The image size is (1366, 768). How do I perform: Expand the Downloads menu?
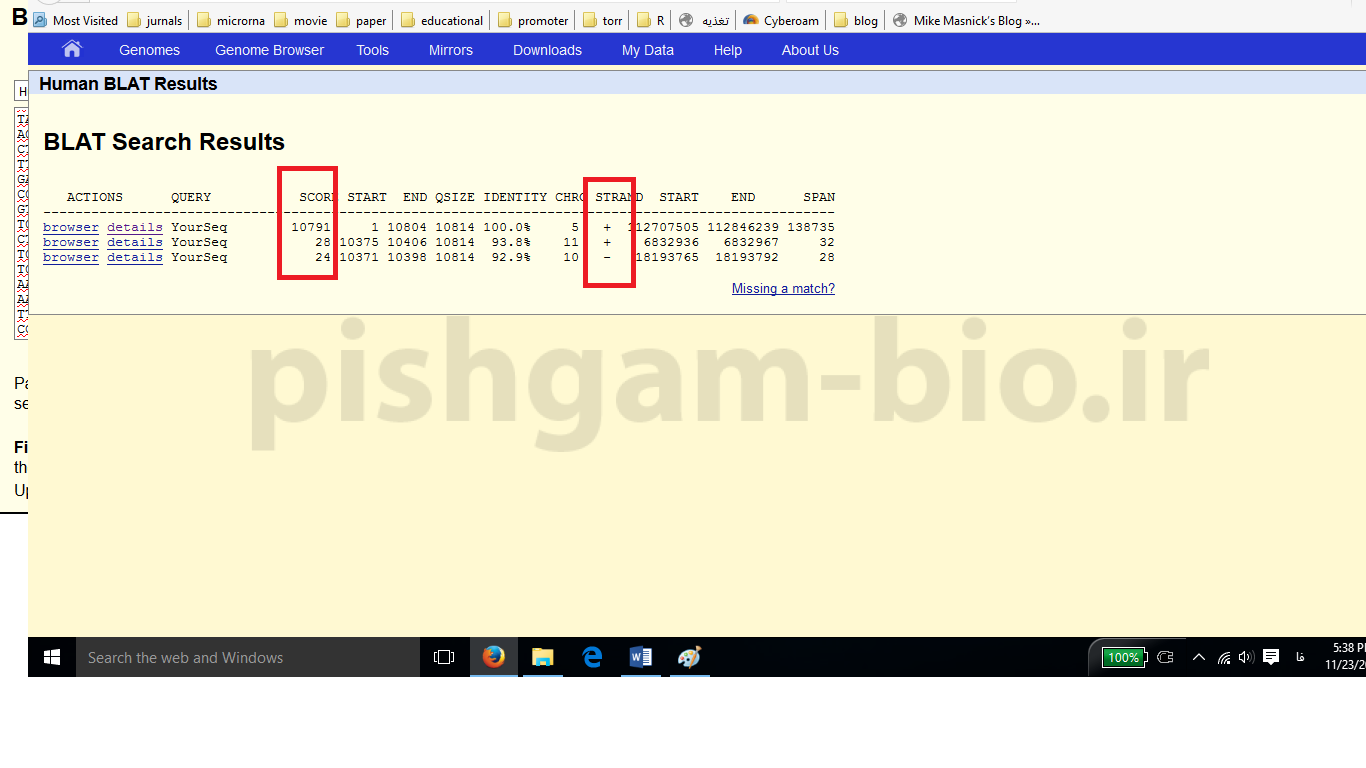547,50
